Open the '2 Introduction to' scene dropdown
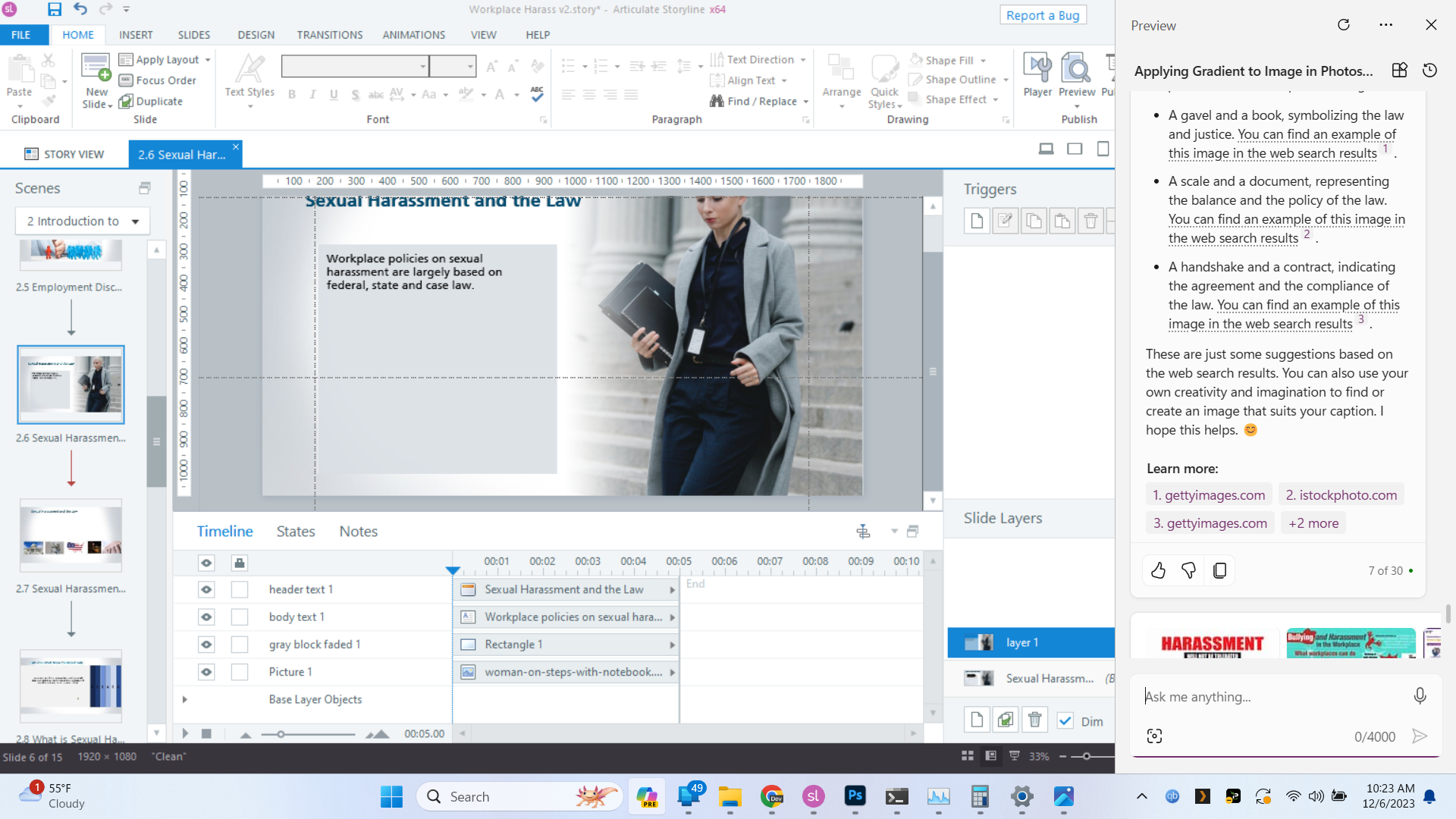1456x819 pixels. (135, 221)
